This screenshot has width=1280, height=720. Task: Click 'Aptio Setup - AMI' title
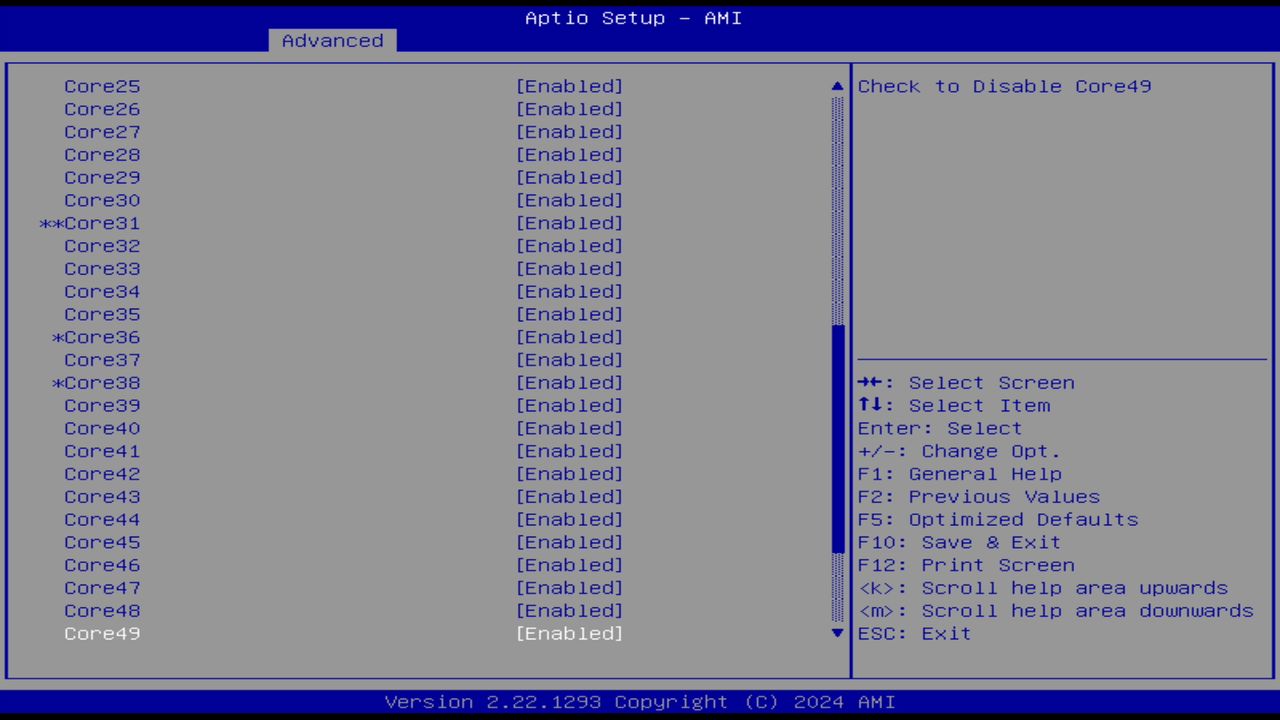point(633,18)
